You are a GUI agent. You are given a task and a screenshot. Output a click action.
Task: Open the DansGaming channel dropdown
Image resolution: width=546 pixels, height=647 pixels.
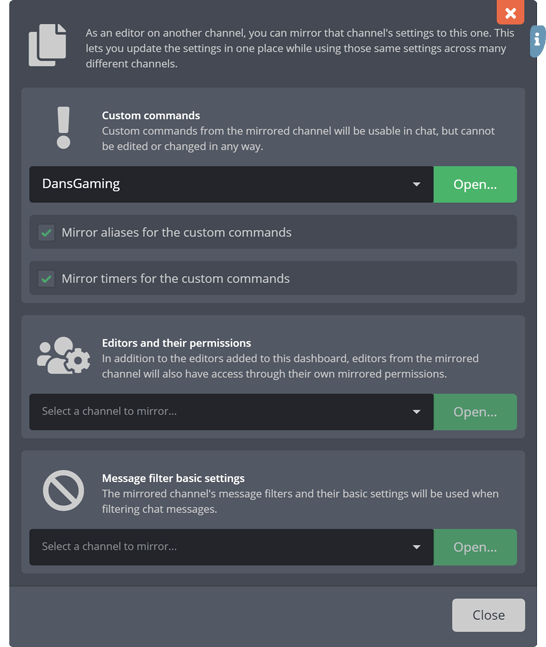click(231, 184)
